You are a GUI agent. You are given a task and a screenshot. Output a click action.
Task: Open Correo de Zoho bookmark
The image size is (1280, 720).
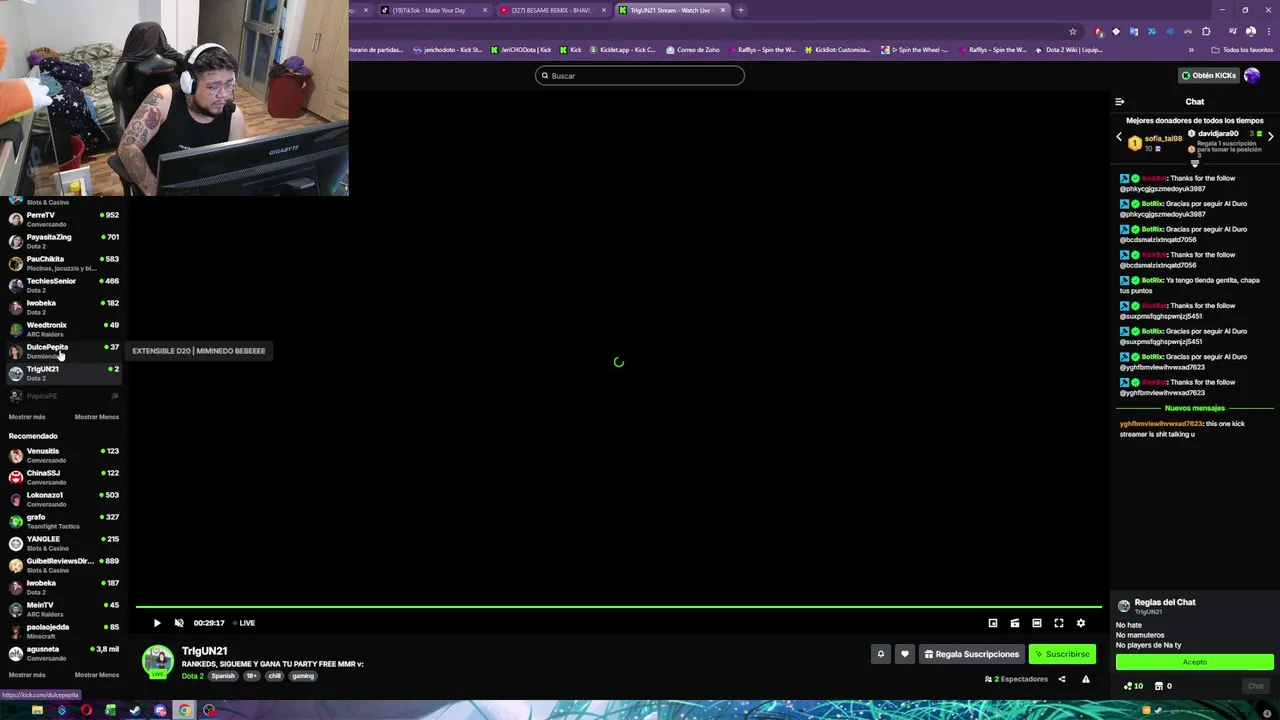point(694,50)
